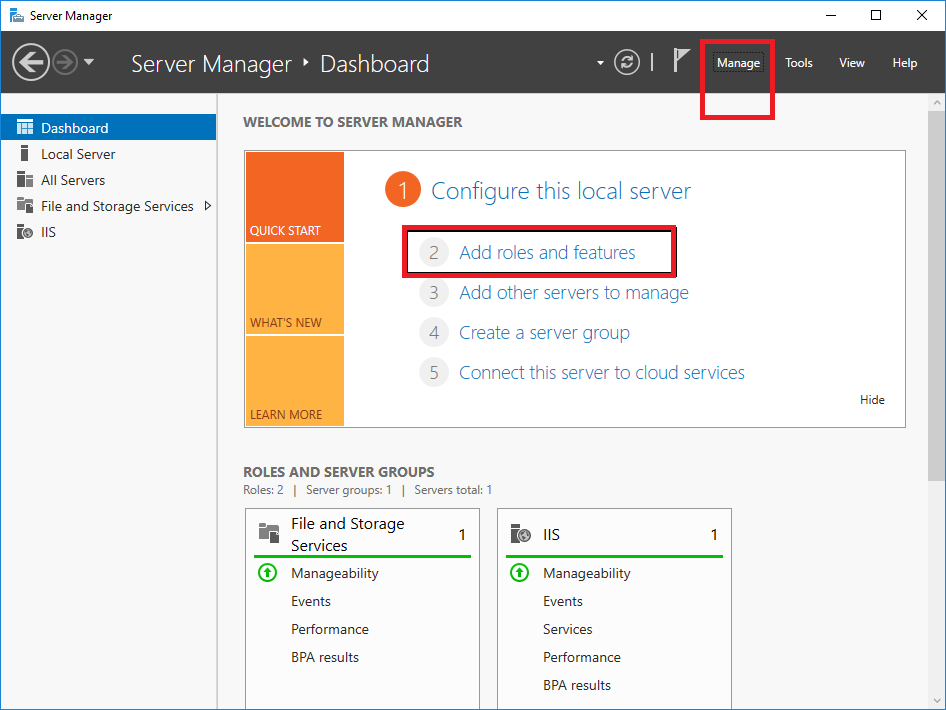Open Notifications flag icon

[681, 60]
